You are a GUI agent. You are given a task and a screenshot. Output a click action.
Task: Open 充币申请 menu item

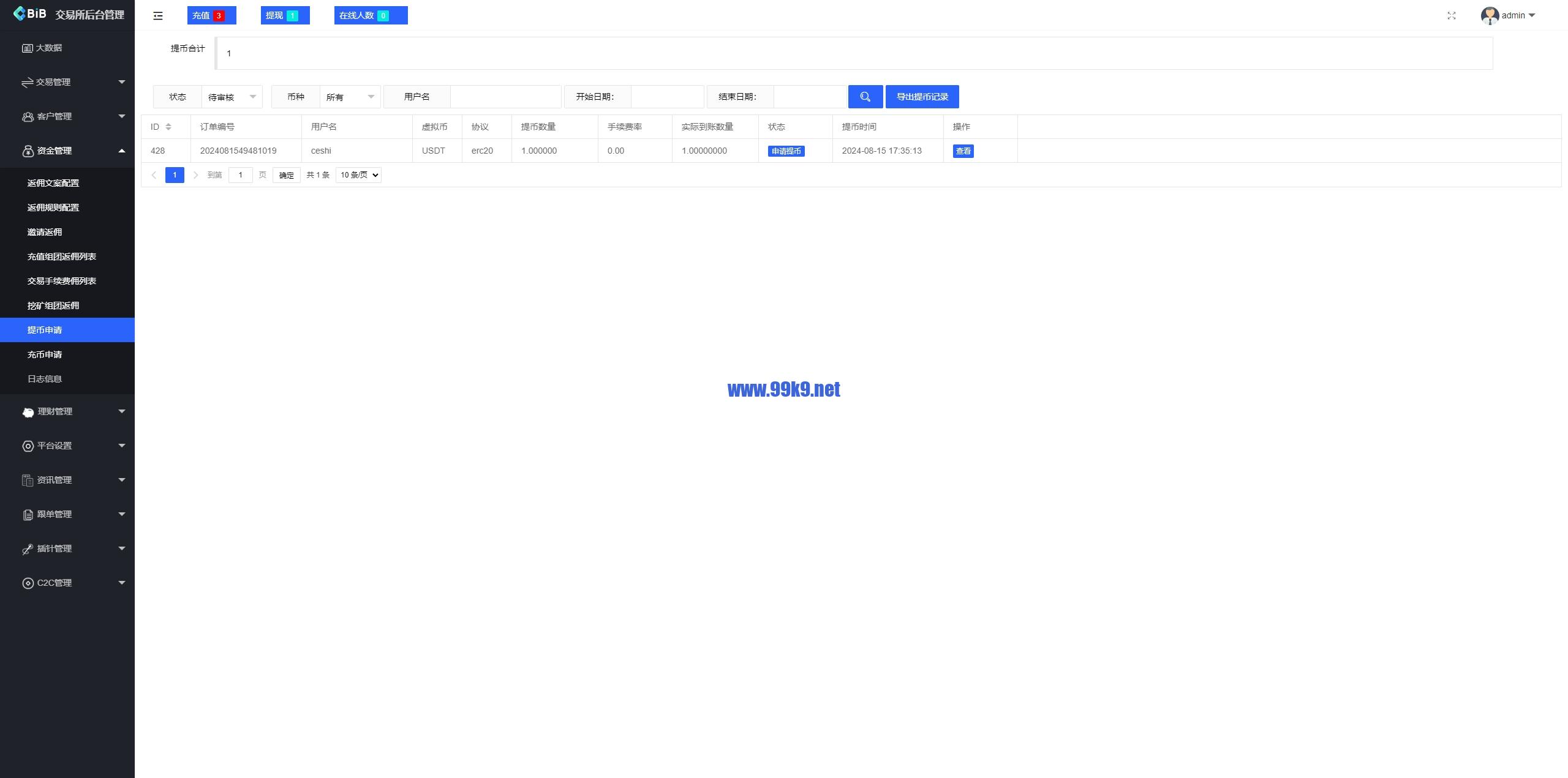point(67,354)
